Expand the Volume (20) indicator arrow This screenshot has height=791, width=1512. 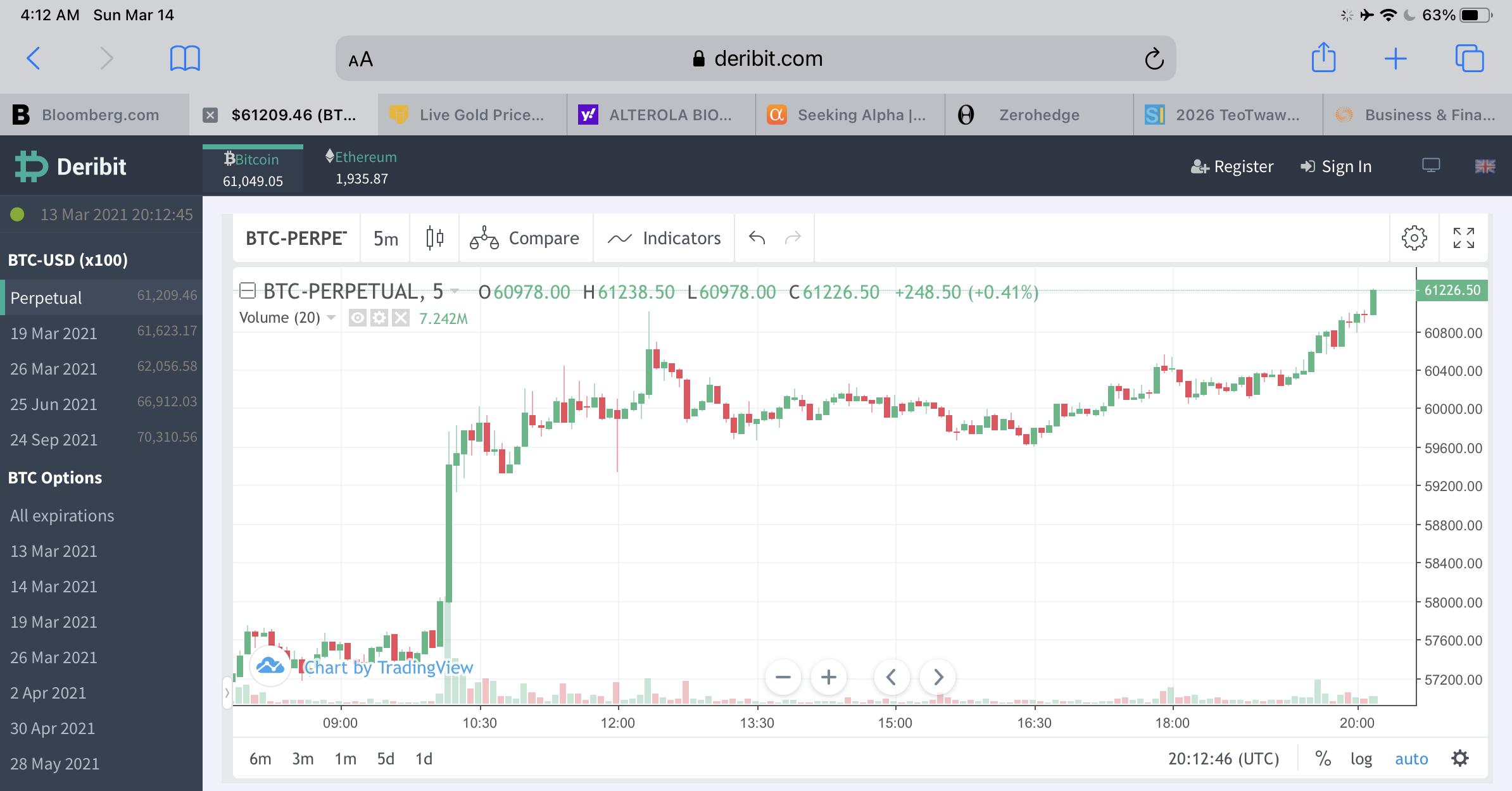[331, 318]
